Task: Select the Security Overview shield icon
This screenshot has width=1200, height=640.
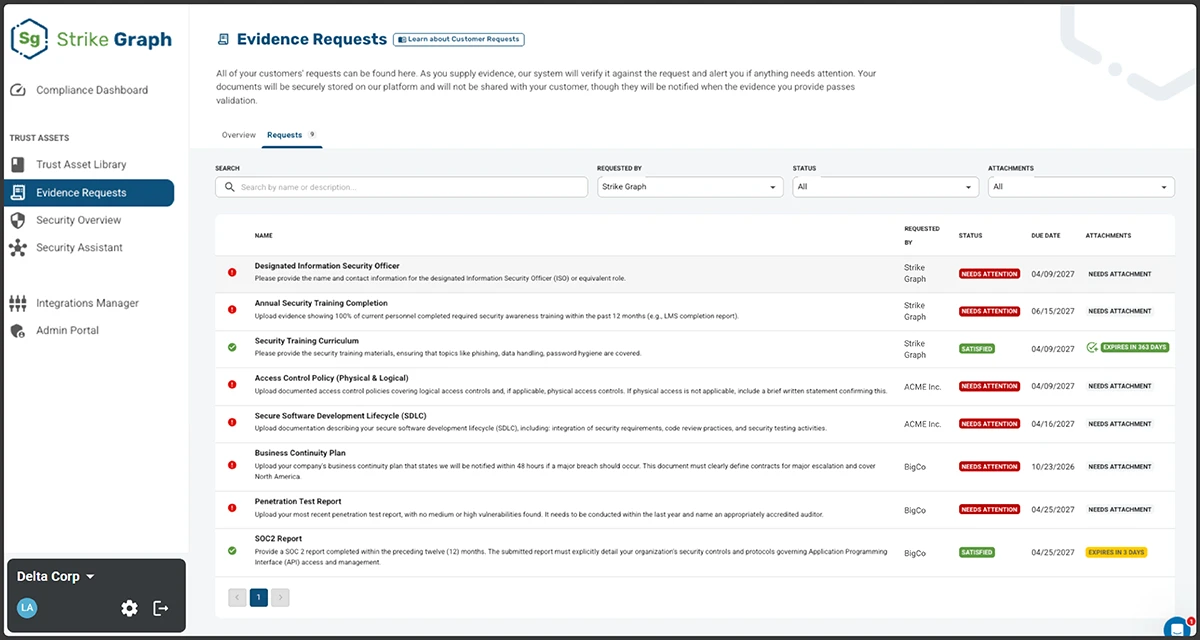Action: (x=18, y=220)
